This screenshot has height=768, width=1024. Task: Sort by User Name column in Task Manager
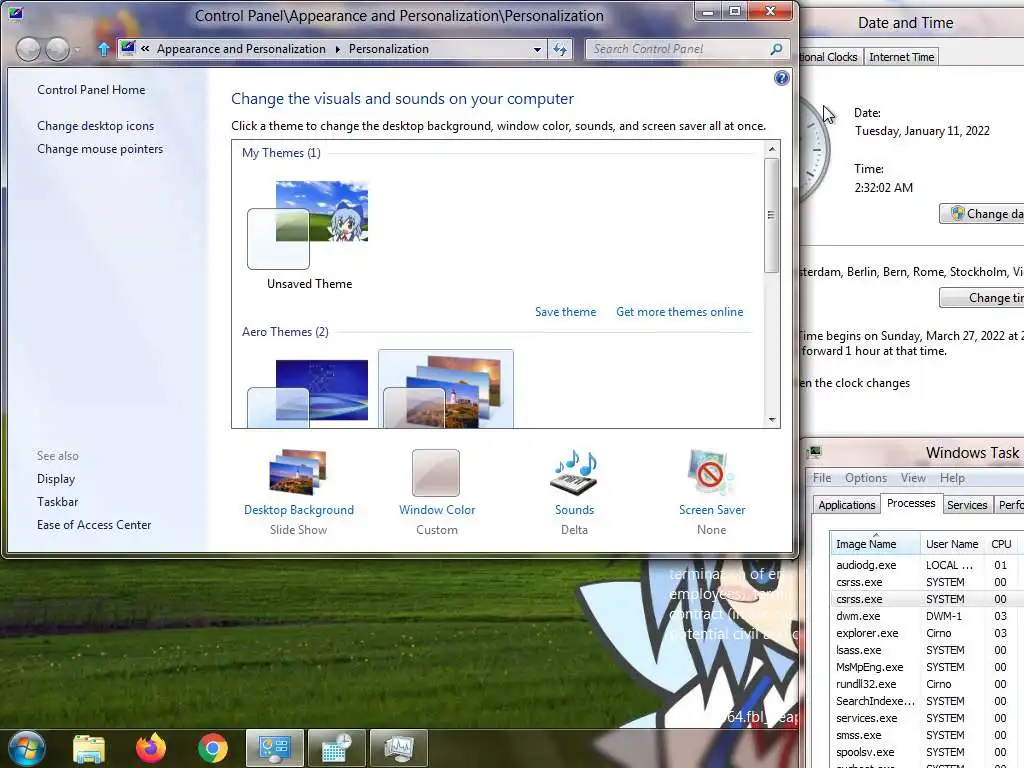click(952, 543)
